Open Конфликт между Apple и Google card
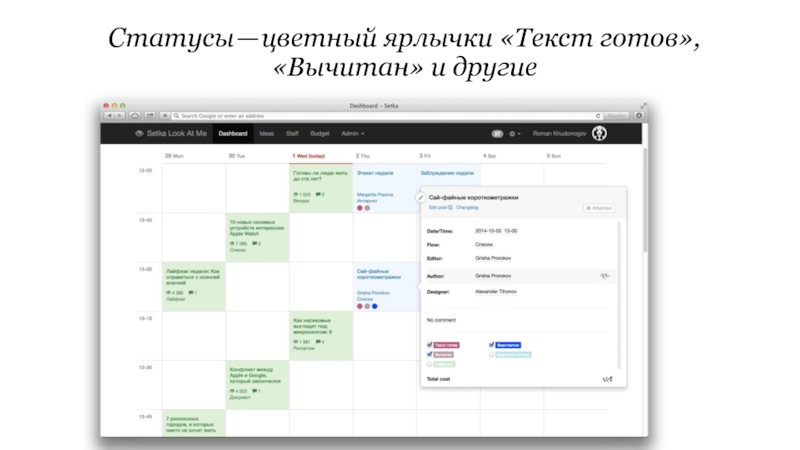Viewport: 800px width, 450px height. [x=257, y=385]
